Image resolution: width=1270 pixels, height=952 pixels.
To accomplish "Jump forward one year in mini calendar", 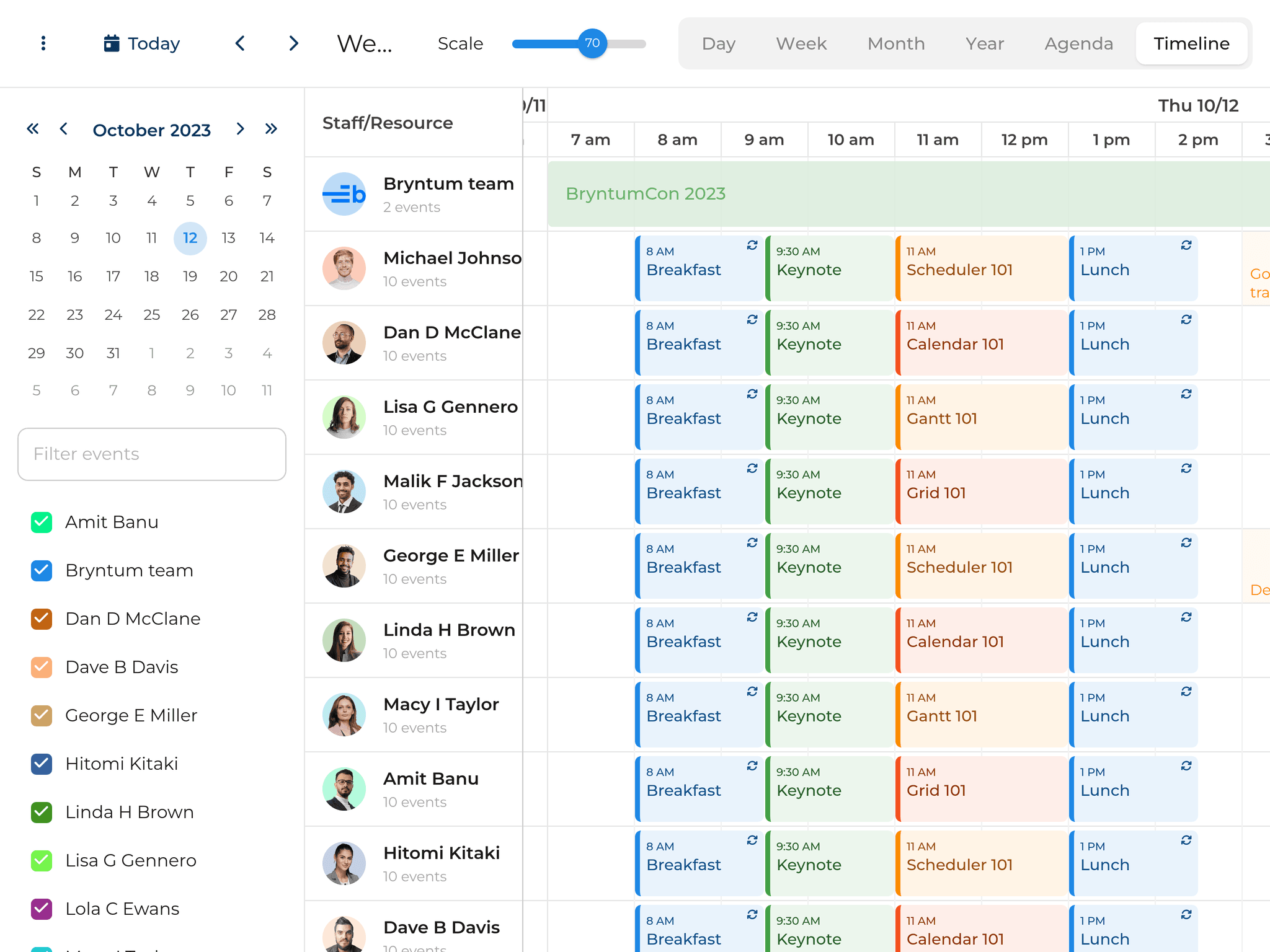I will (271, 129).
